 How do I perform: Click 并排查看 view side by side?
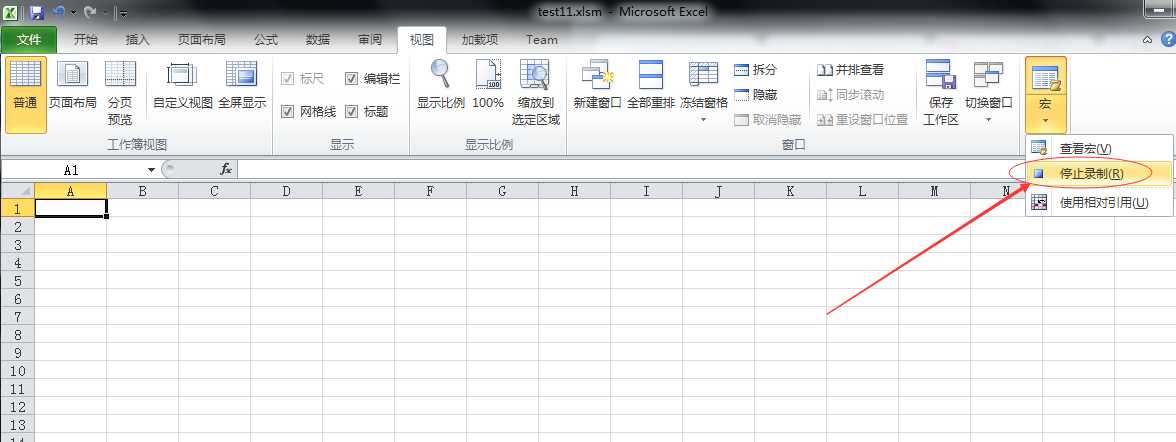[850, 70]
